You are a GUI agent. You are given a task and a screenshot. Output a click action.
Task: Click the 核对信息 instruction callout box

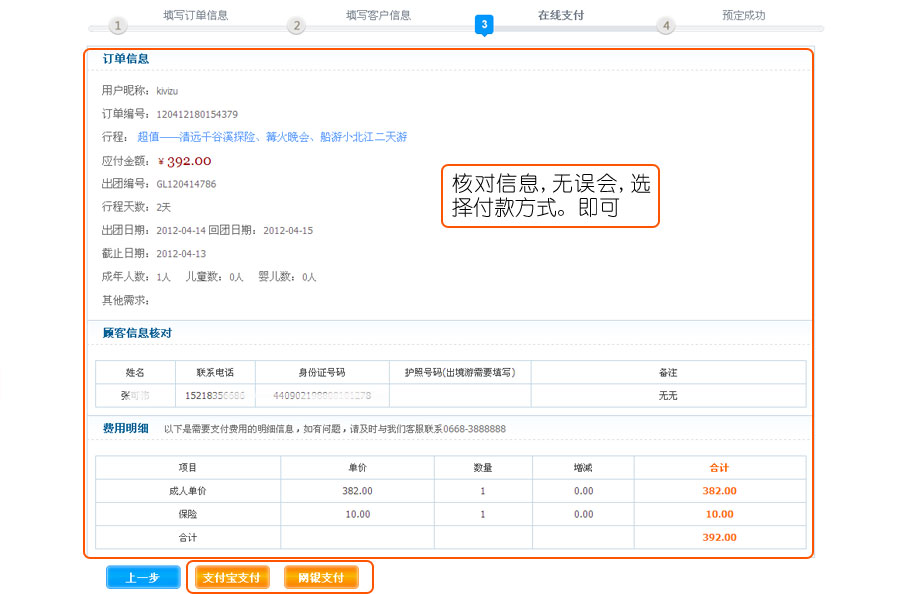(550, 196)
